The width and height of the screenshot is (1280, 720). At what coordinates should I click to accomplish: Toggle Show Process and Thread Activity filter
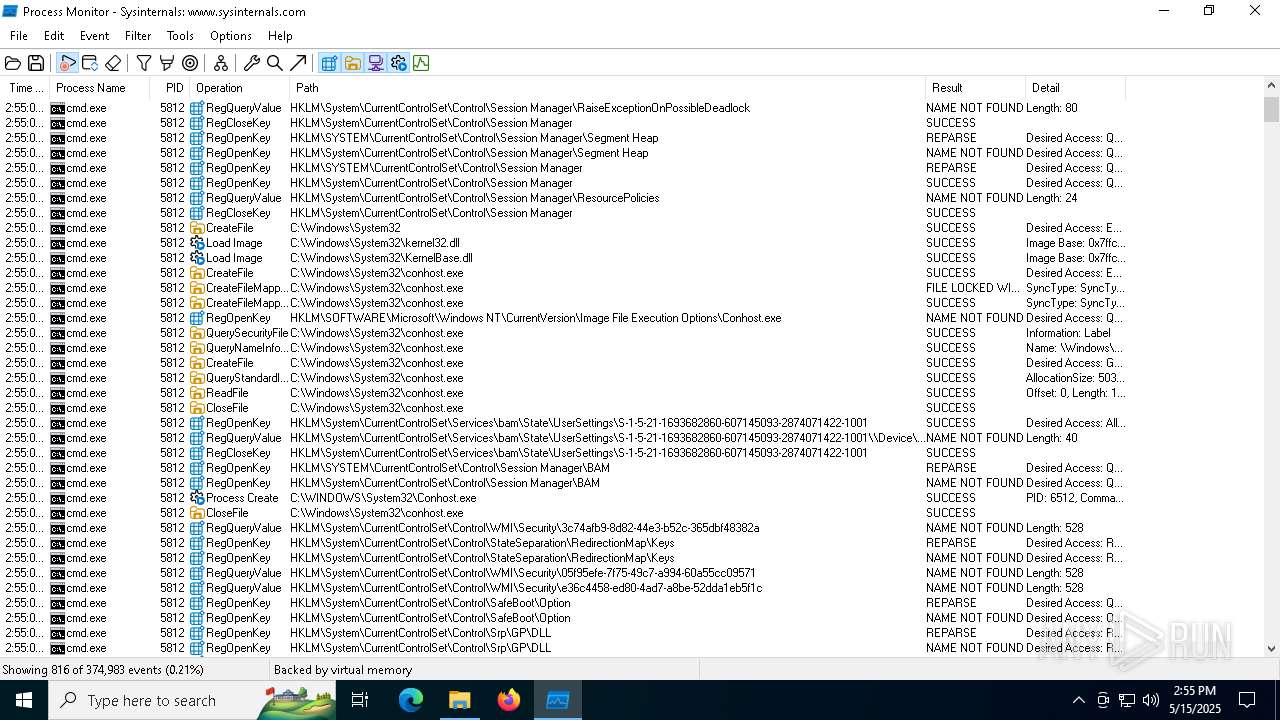click(x=398, y=63)
